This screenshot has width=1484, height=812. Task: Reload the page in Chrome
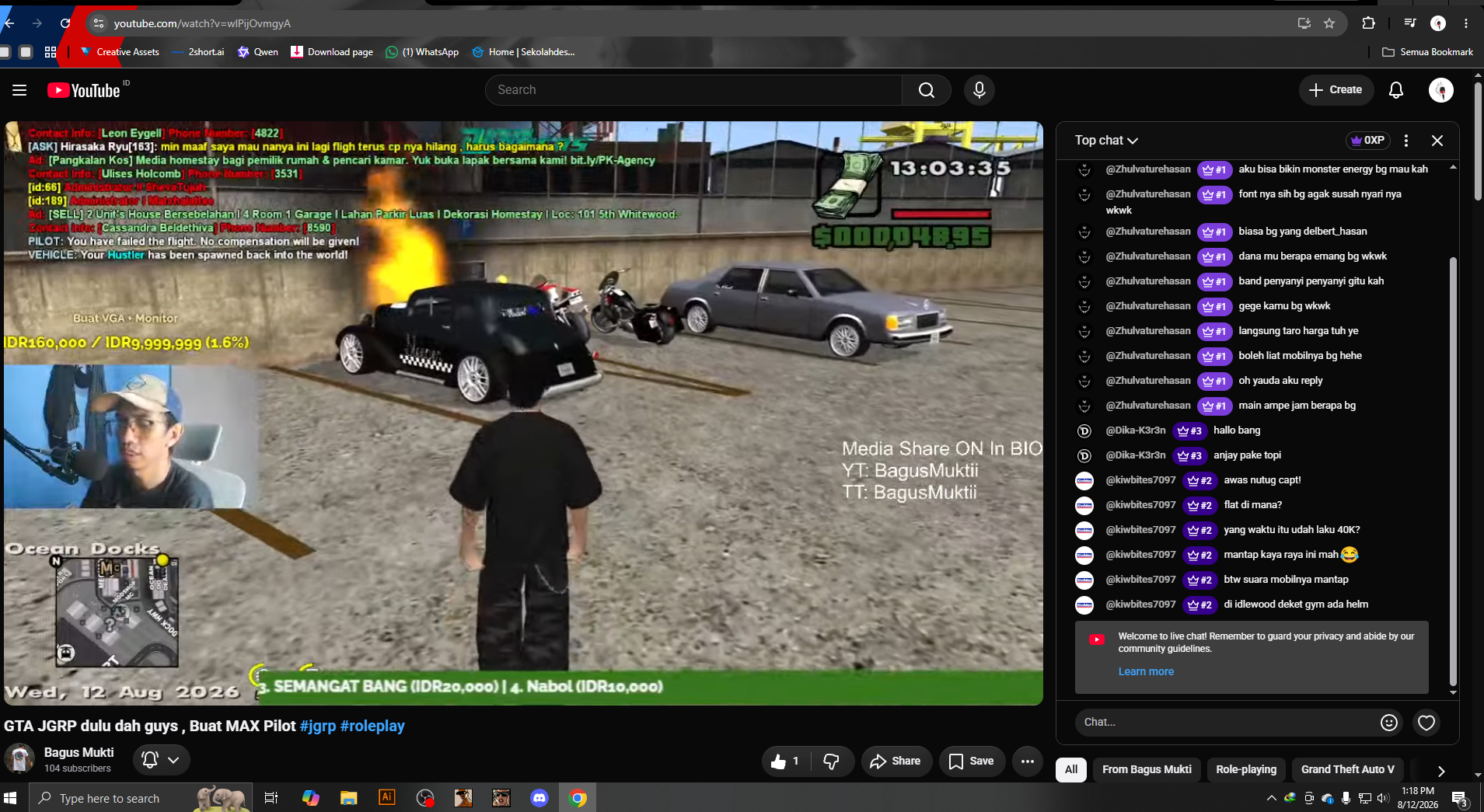pyautogui.click(x=65, y=23)
